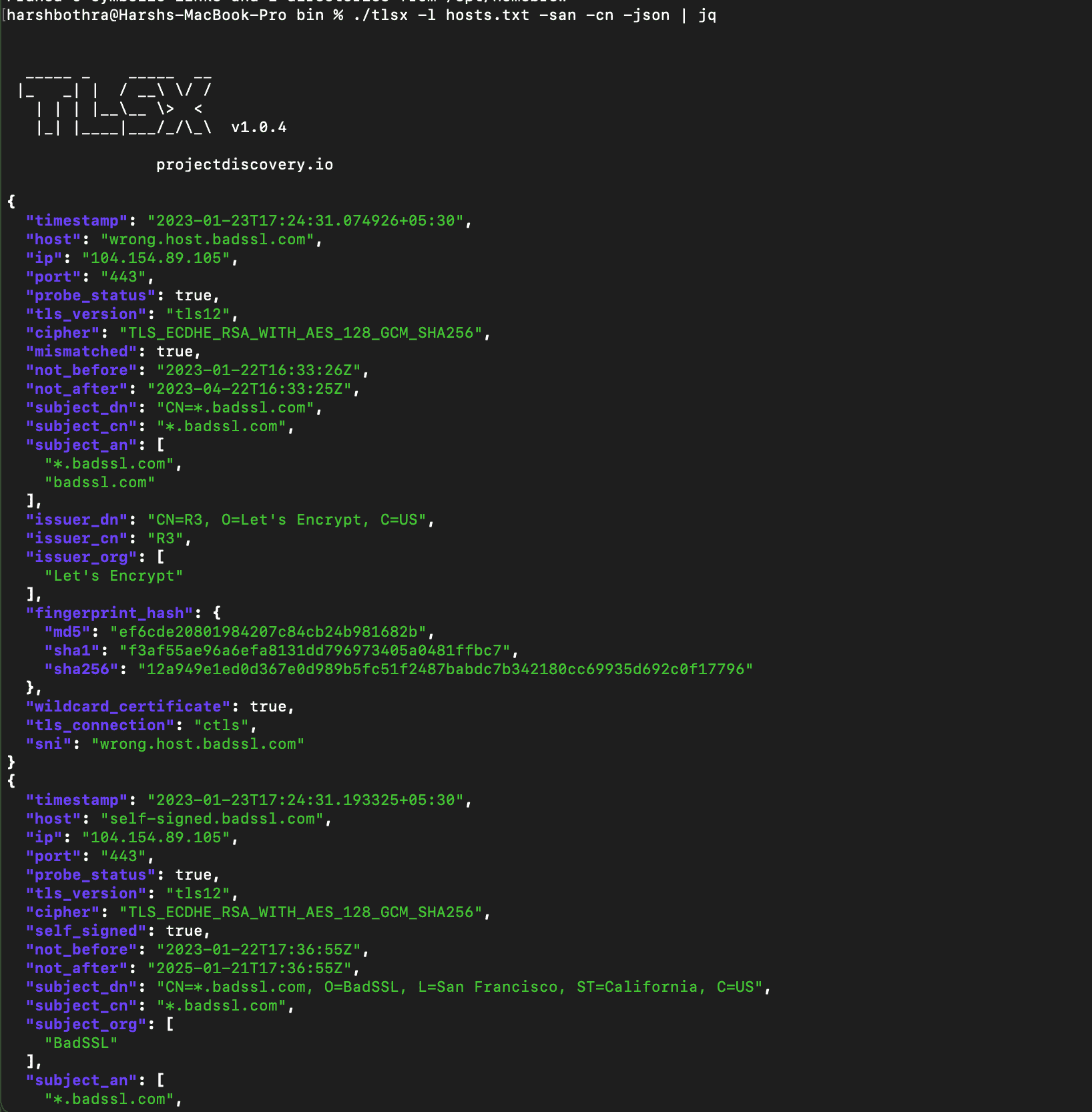Click the "BadSSL" subject_org array entry
The height and width of the screenshot is (1112, 1092).
tap(81, 1043)
